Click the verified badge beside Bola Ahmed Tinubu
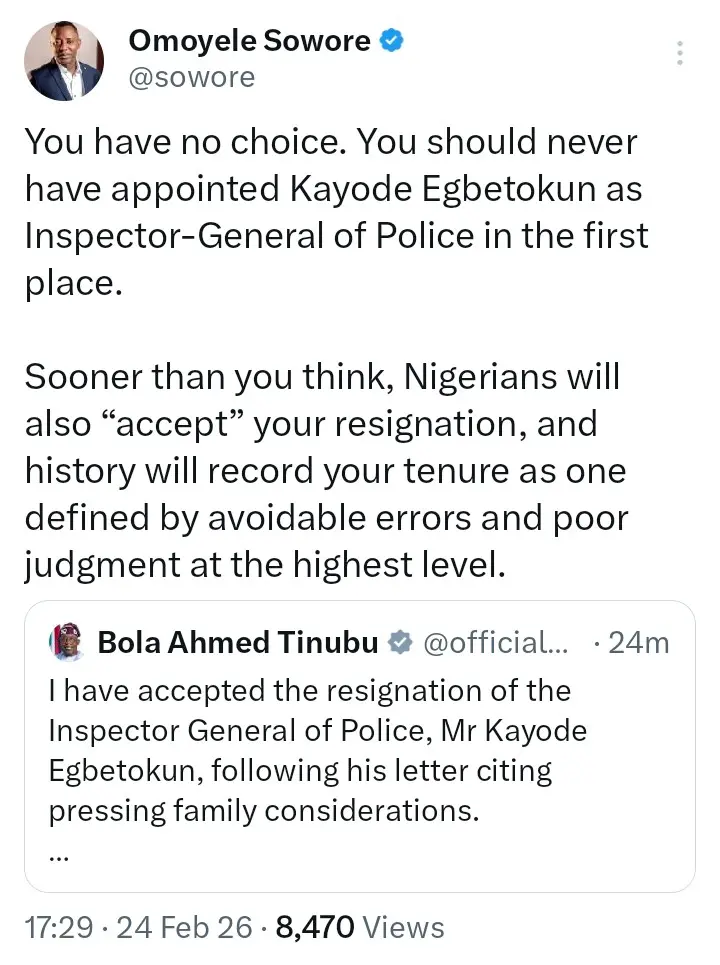The width and height of the screenshot is (720, 965). 399,642
